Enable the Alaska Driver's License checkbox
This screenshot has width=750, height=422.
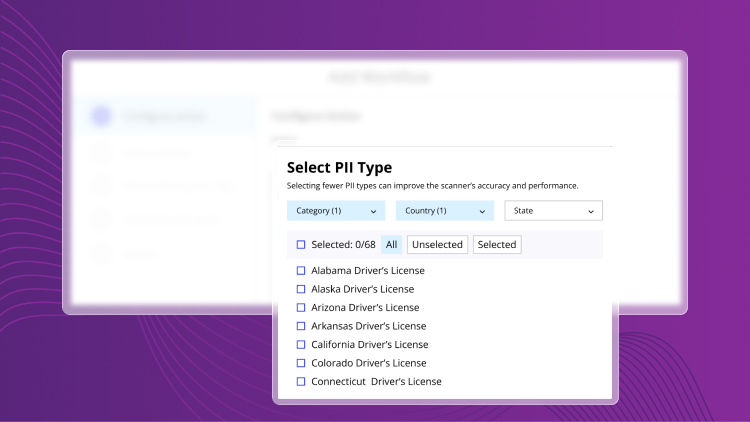click(301, 289)
